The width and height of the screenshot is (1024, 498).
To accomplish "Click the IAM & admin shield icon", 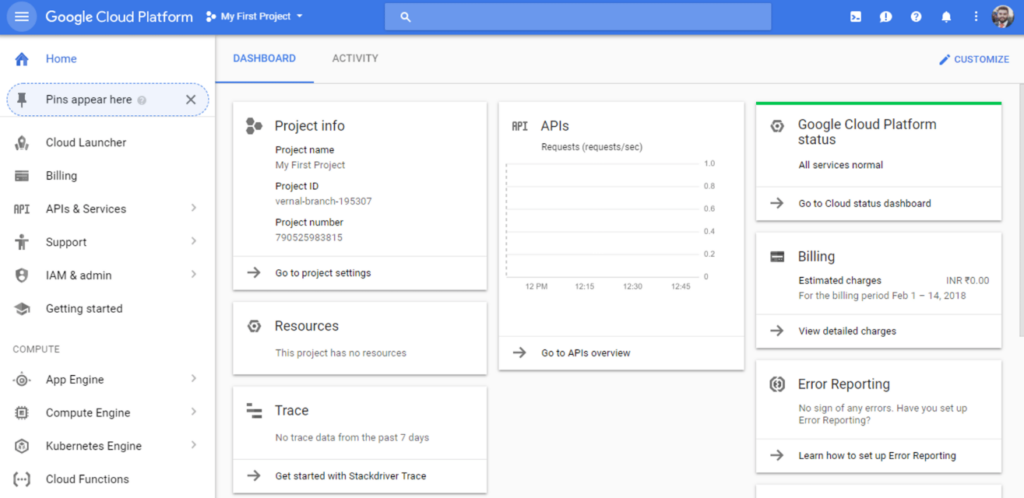I will 22,275.
